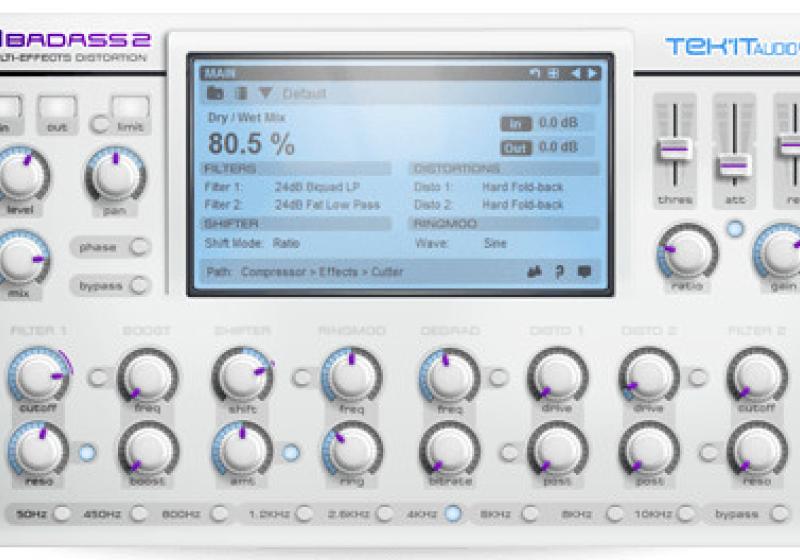800x560 pixels.
Task: Click the Shifter shift knob
Action: coord(242,377)
